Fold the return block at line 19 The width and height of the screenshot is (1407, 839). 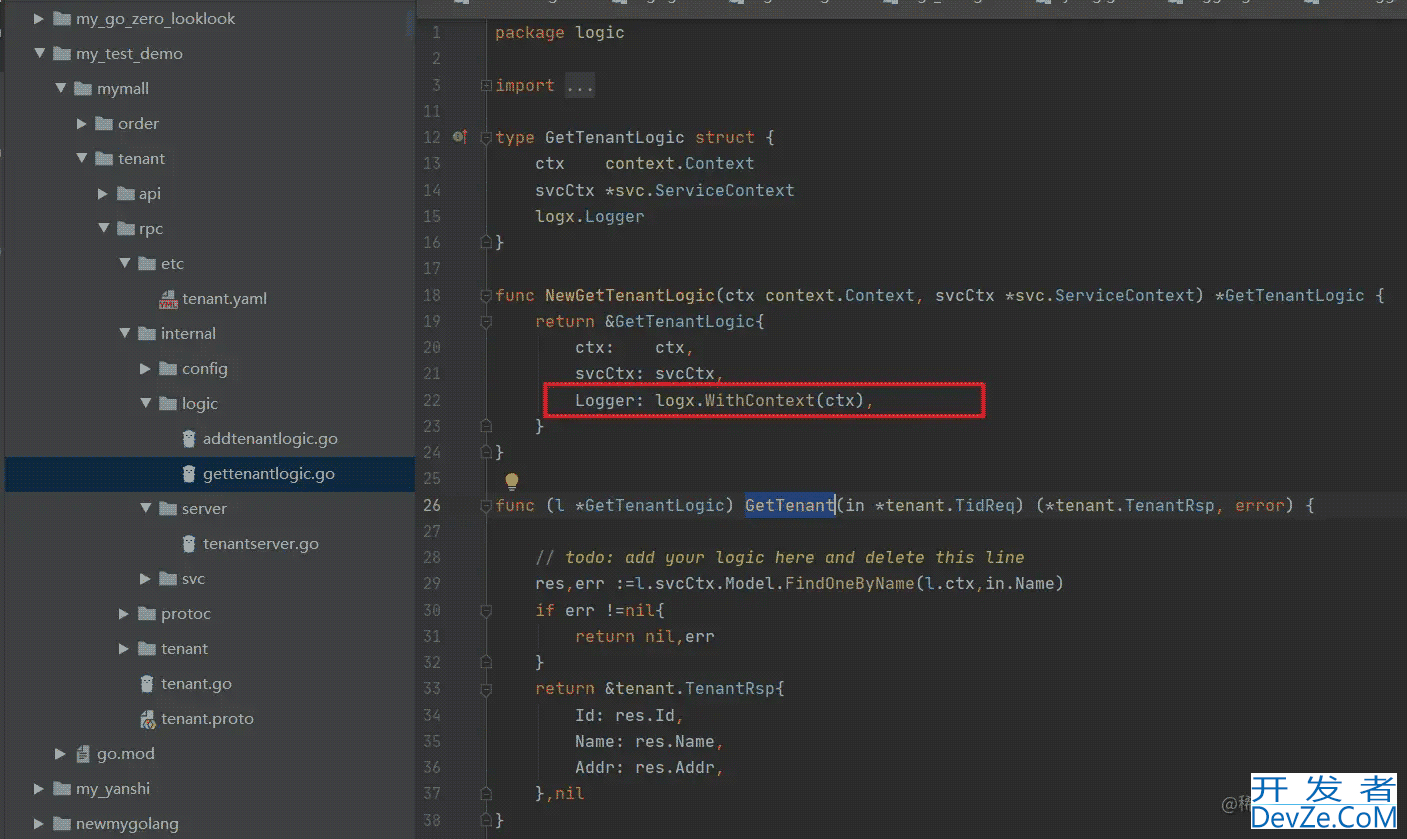(486, 322)
